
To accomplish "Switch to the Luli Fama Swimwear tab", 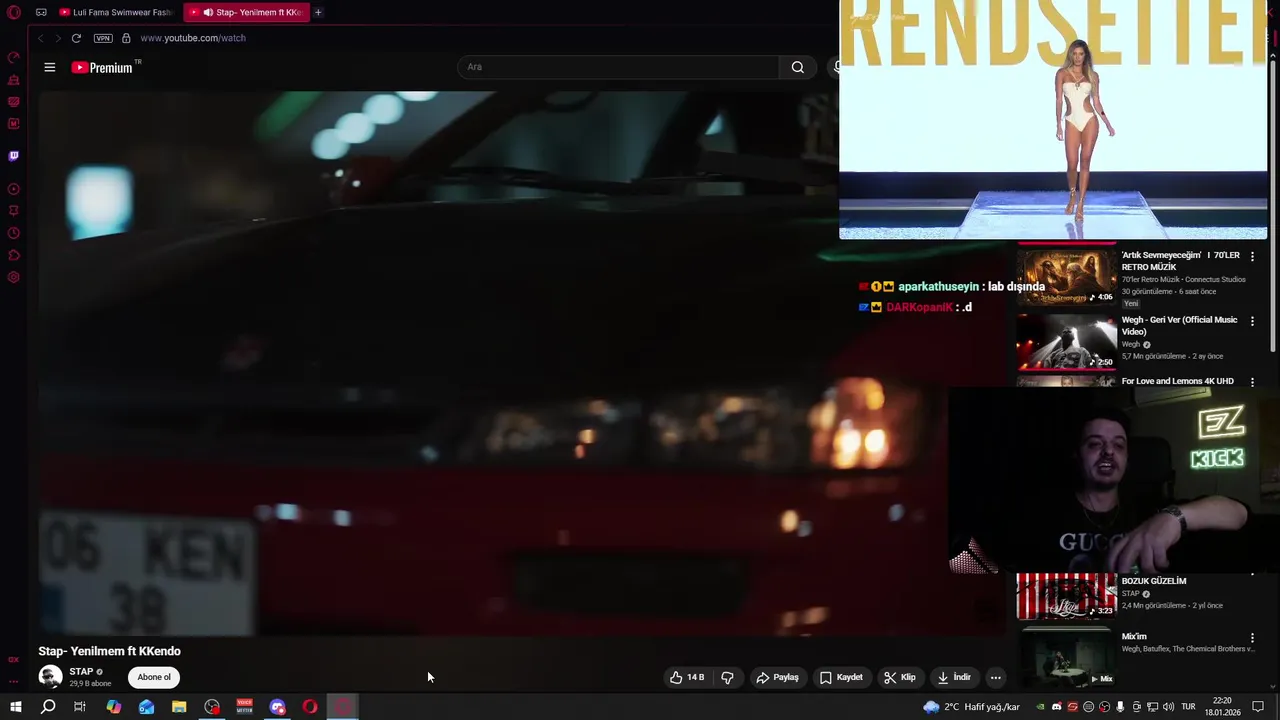I will click(x=116, y=12).
